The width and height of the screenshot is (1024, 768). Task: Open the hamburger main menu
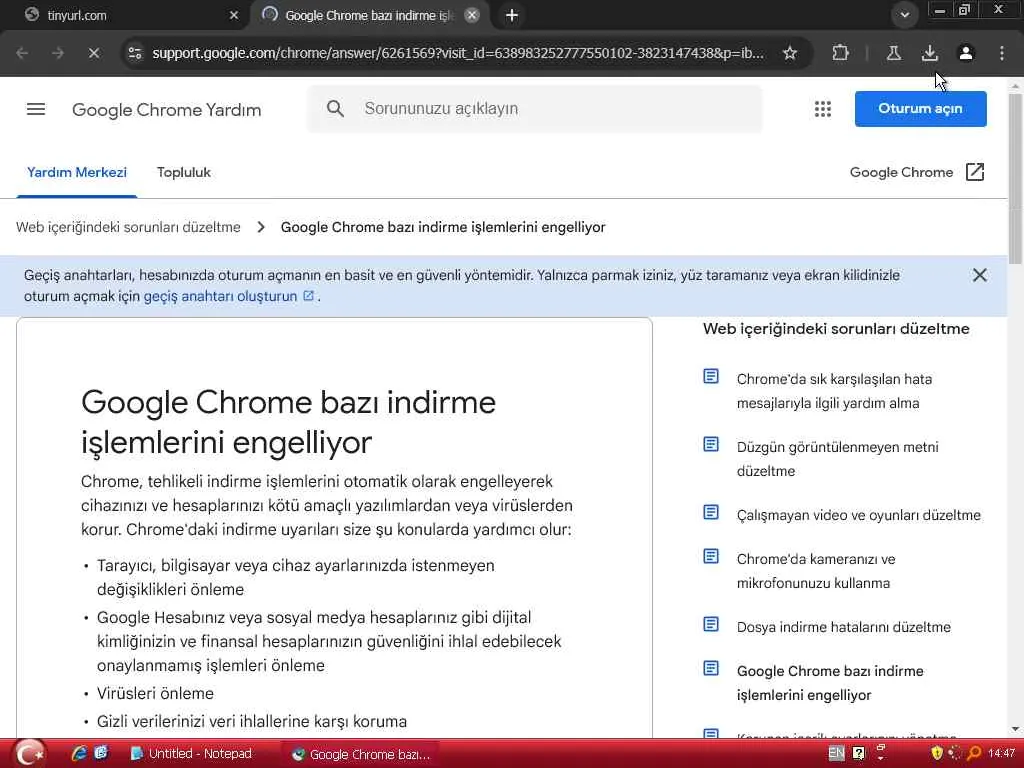coord(36,109)
